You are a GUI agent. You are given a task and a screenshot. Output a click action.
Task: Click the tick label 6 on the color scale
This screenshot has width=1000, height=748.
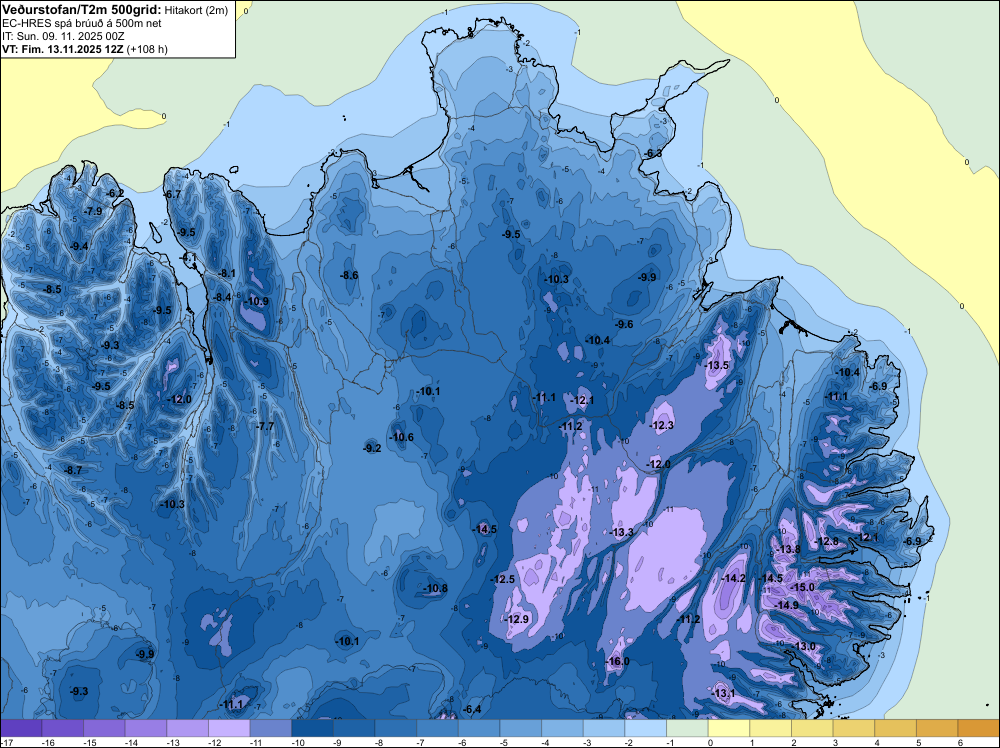click(960, 742)
